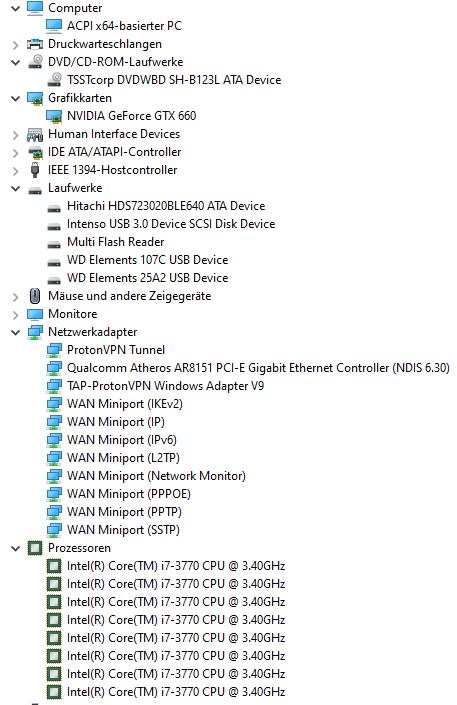Click the WAN Miniport (IKEv2) adapter icon
Screen dimensions: 457x705
(x=54, y=404)
